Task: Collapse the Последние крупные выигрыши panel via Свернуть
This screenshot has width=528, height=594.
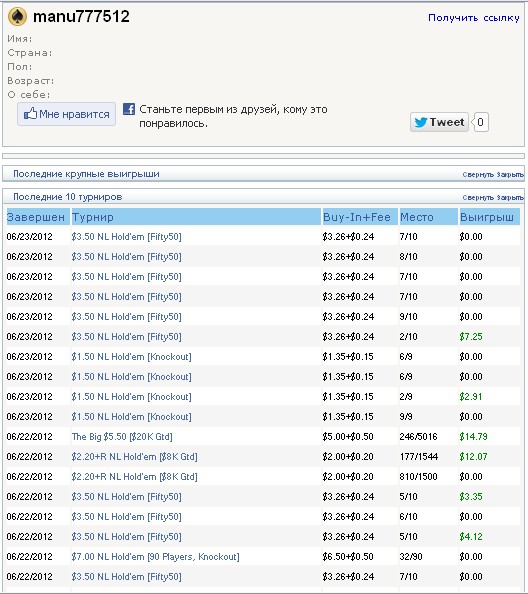Action: 478,175
